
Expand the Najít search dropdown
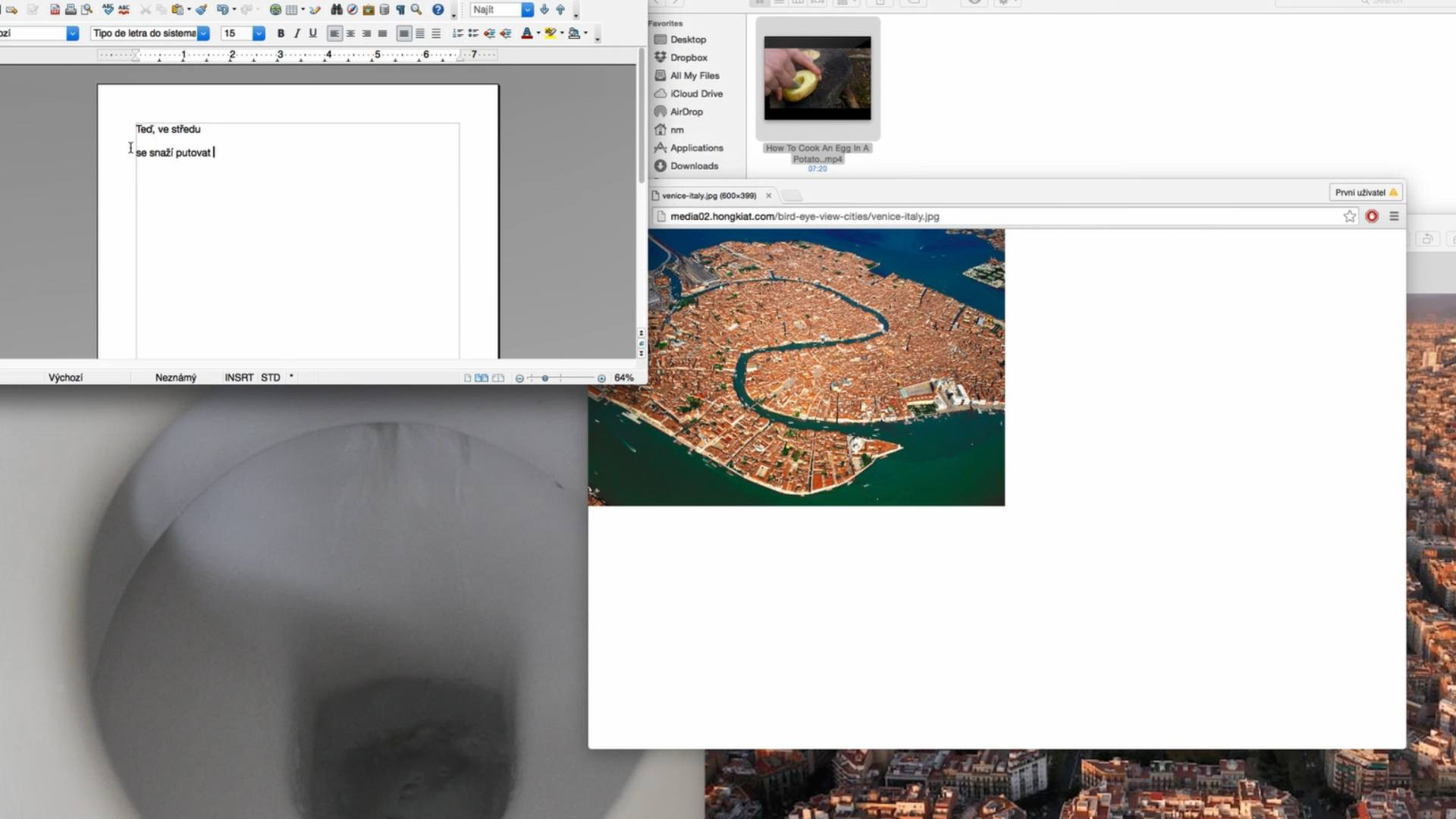(527, 10)
